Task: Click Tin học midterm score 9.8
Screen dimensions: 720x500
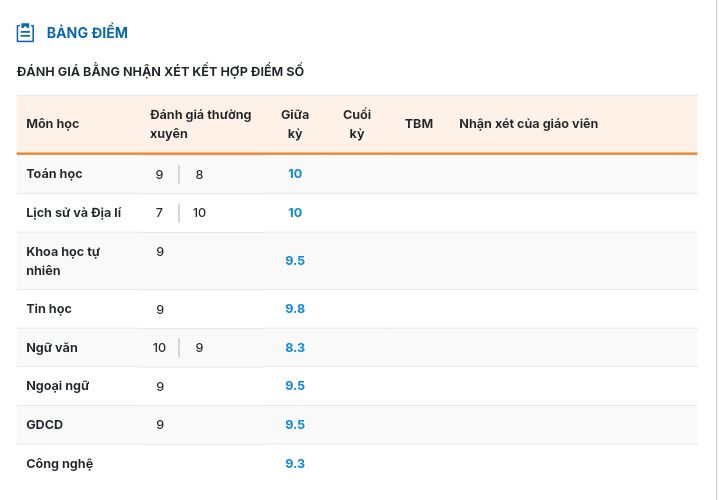Action: point(295,309)
